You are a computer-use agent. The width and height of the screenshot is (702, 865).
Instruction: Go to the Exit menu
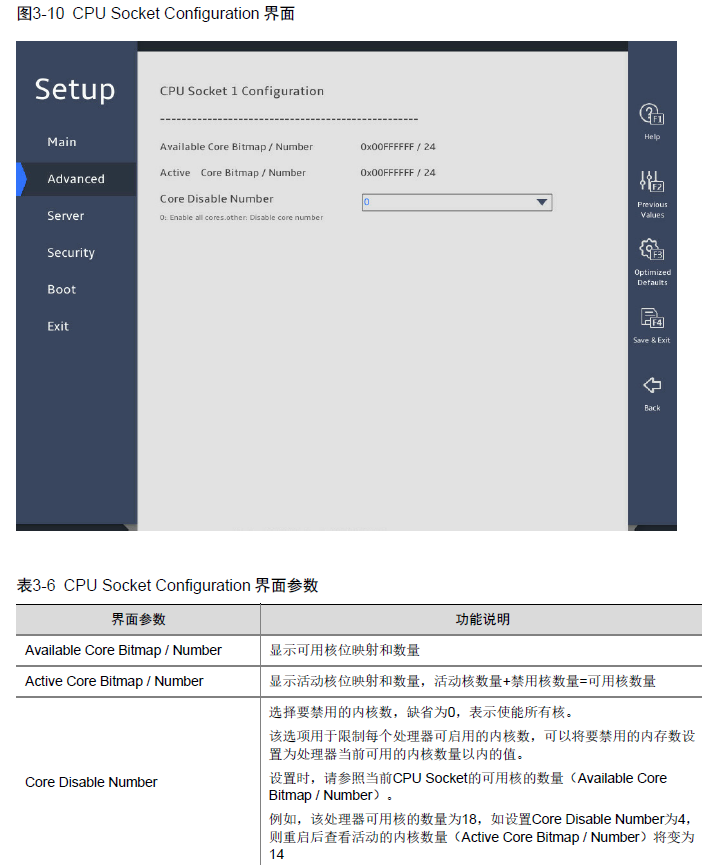(x=58, y=326)
